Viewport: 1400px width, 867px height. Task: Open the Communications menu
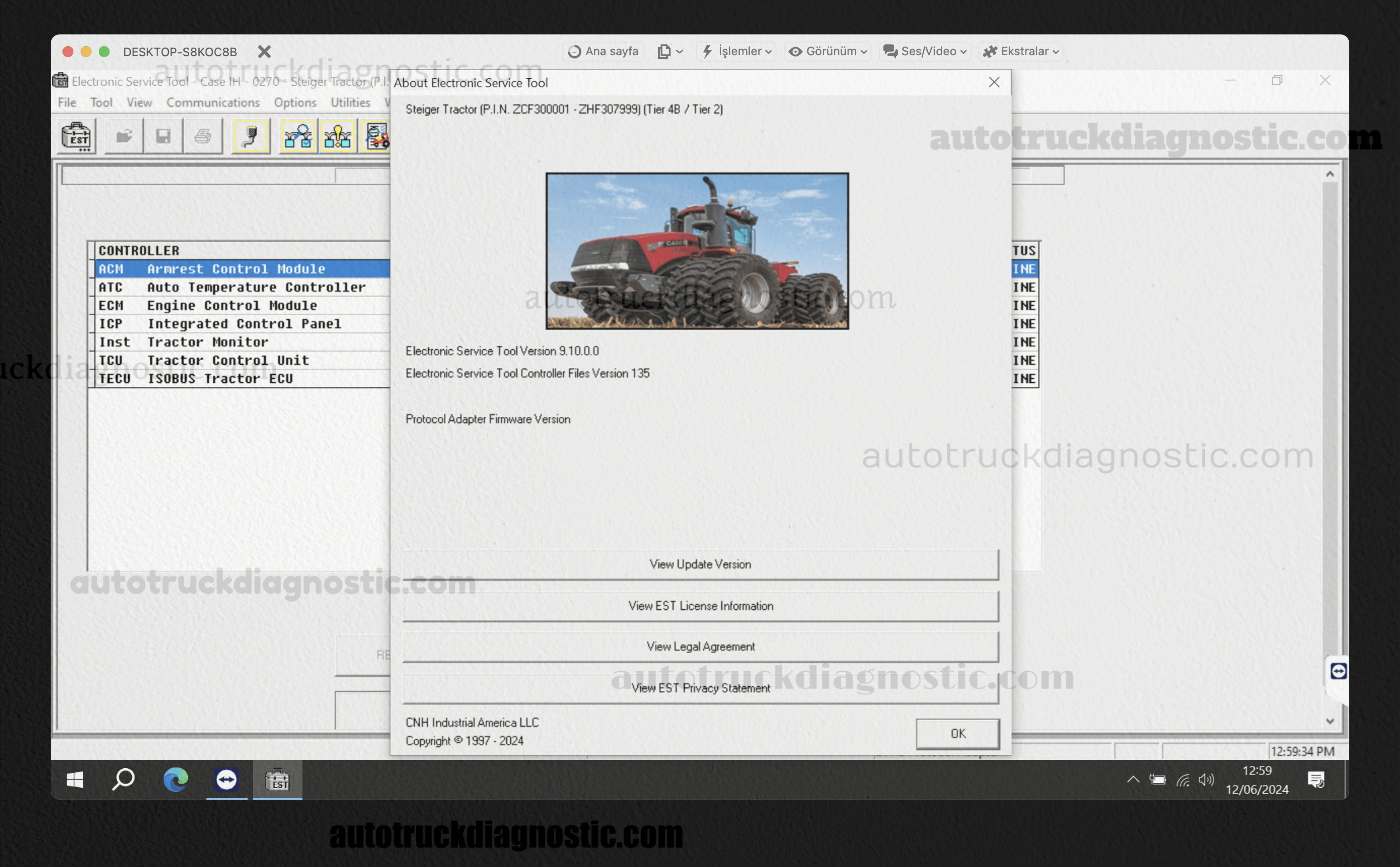[213, 103]
